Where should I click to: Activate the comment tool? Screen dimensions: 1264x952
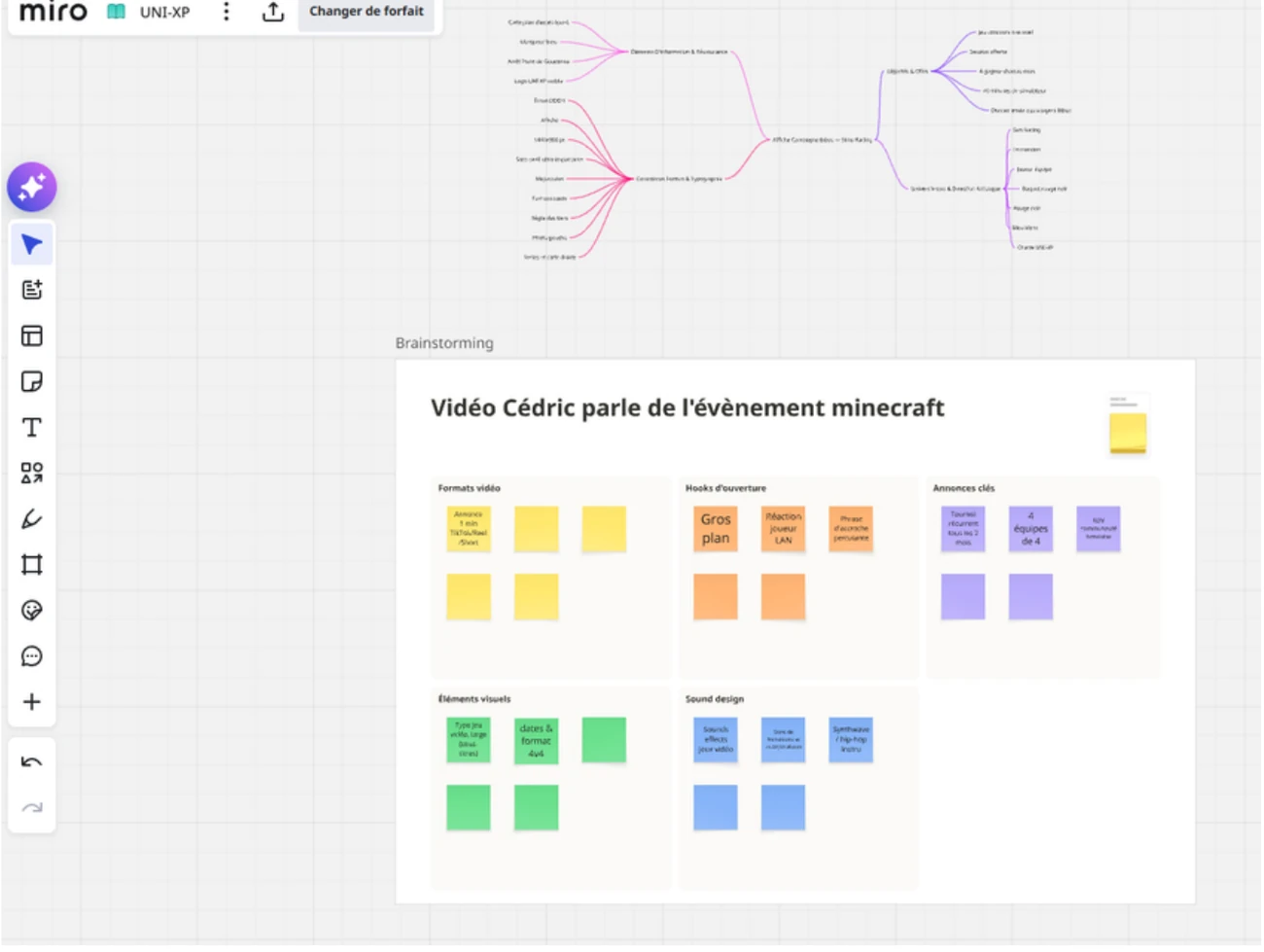32,655
